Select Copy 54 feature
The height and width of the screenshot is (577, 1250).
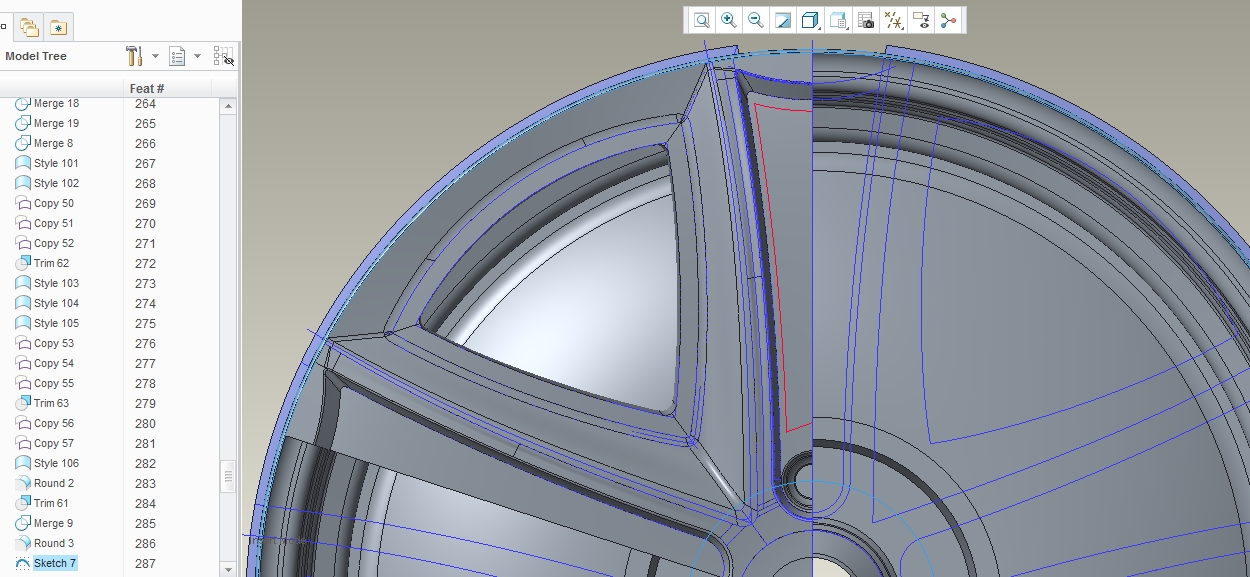(54, 363)
